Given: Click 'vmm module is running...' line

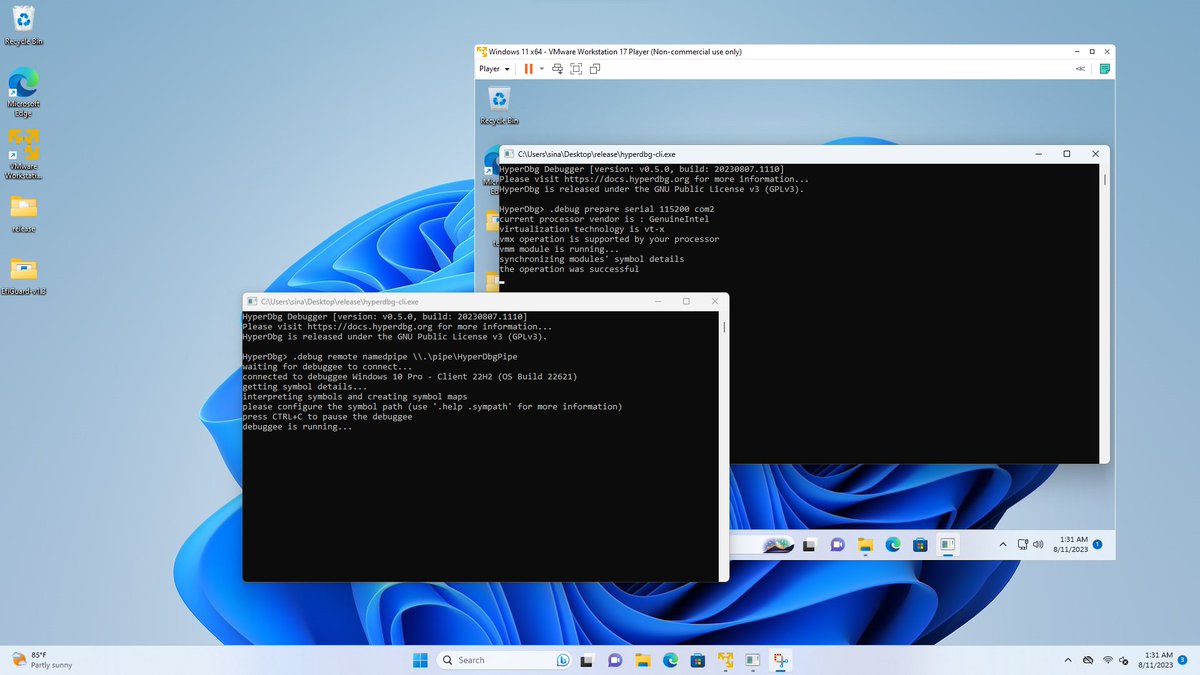Looking at the screenshot, I should click(559, 249).
